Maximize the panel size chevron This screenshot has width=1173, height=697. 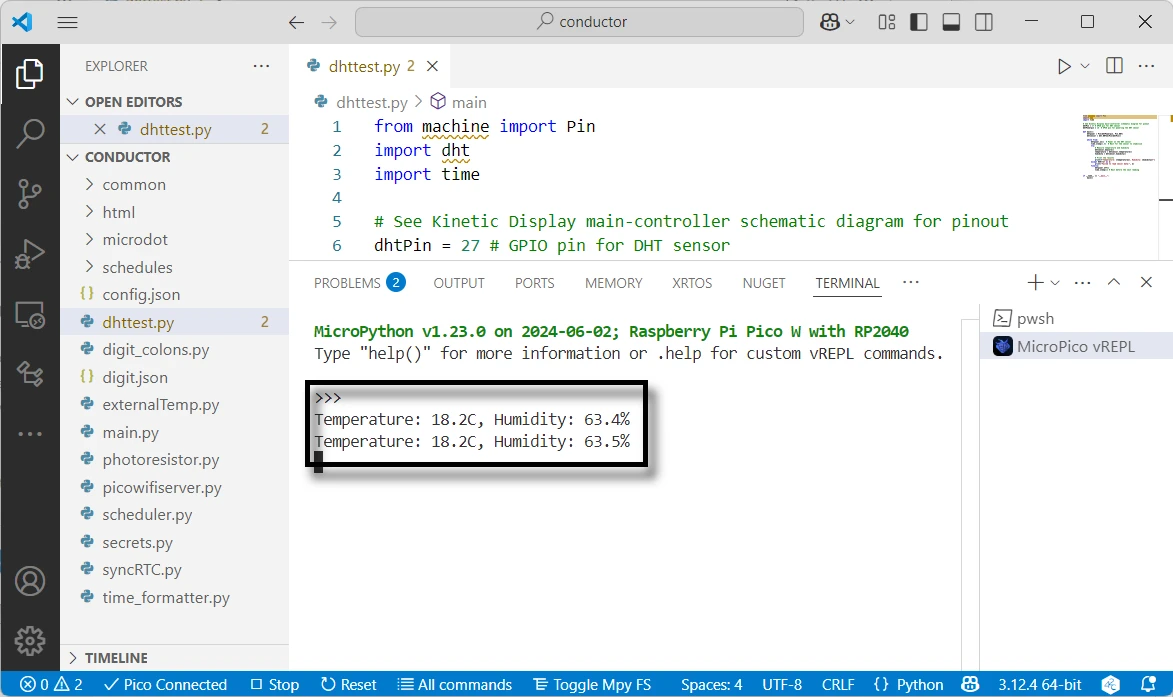coord(1114,282)
